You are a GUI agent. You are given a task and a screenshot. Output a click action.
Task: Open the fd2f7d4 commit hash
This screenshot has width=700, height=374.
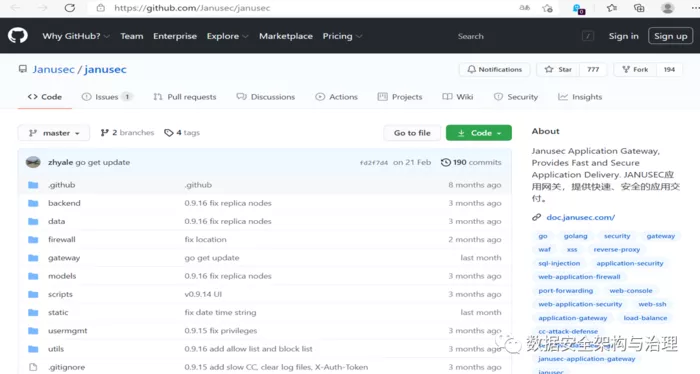pyautogui.click(x=374, y=162)
